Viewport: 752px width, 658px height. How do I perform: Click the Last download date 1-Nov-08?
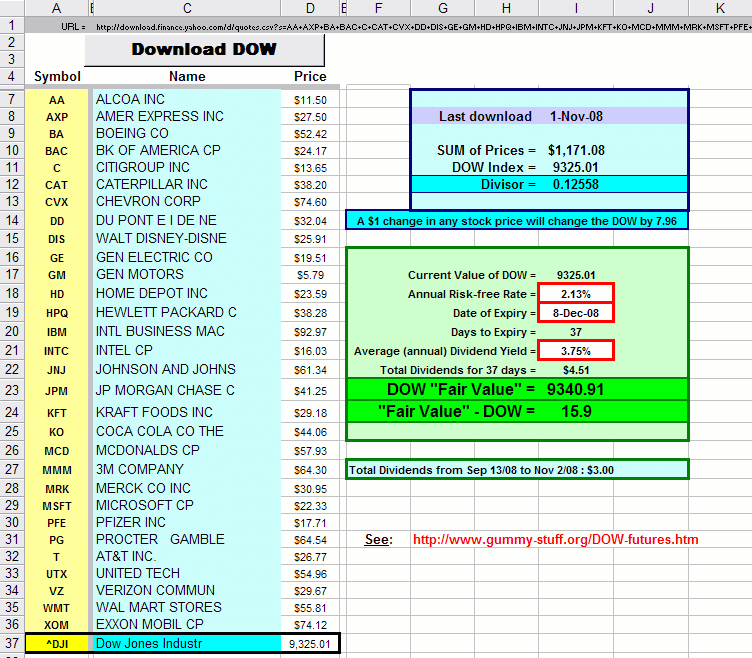[576, 117]
